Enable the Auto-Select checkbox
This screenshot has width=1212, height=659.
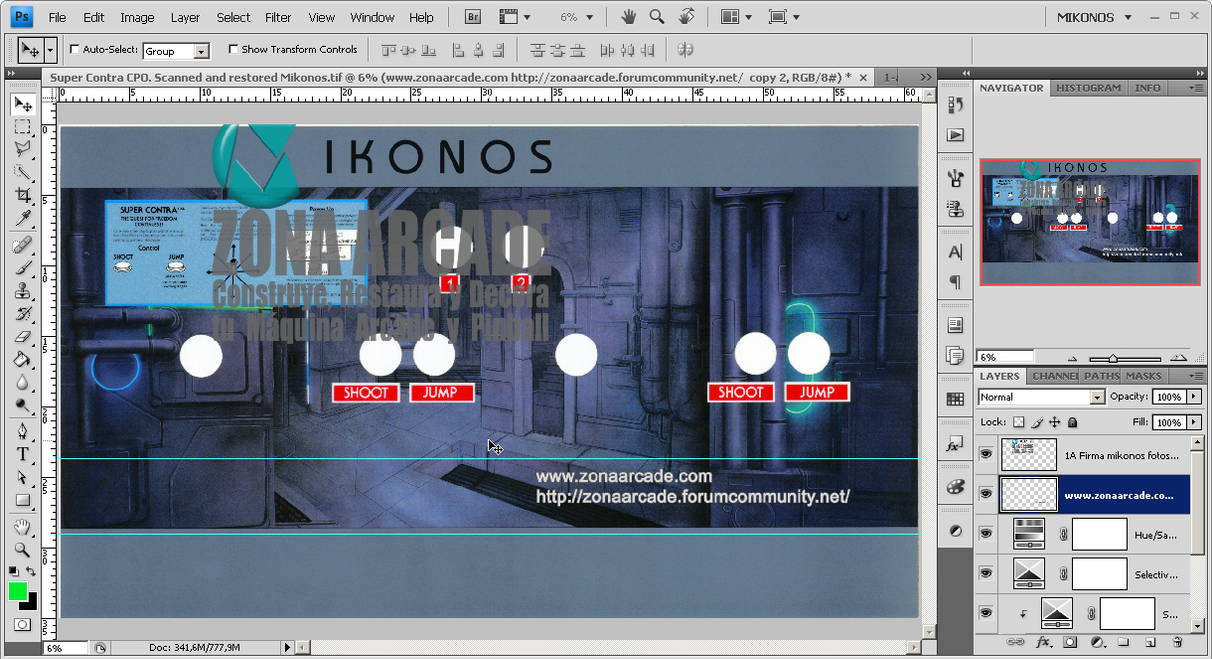(75, 49)
